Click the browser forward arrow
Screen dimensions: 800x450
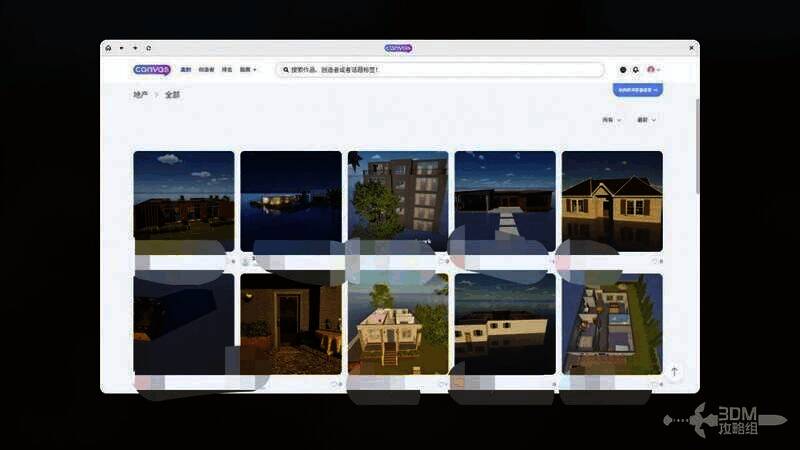click(135, 48)
